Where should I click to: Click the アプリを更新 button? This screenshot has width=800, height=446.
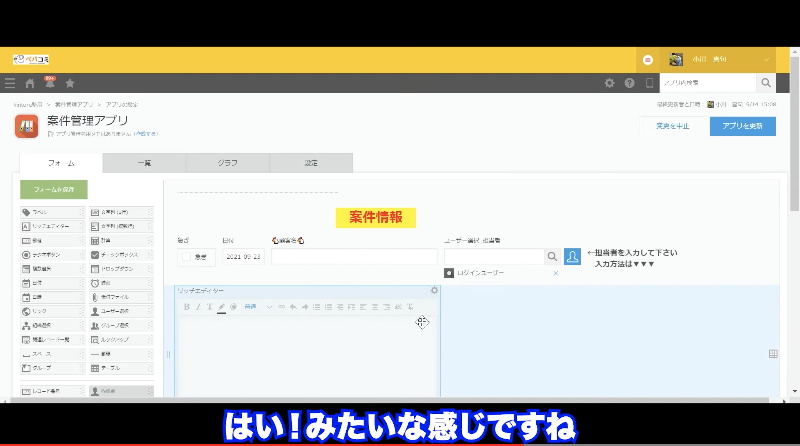point(742,126)
